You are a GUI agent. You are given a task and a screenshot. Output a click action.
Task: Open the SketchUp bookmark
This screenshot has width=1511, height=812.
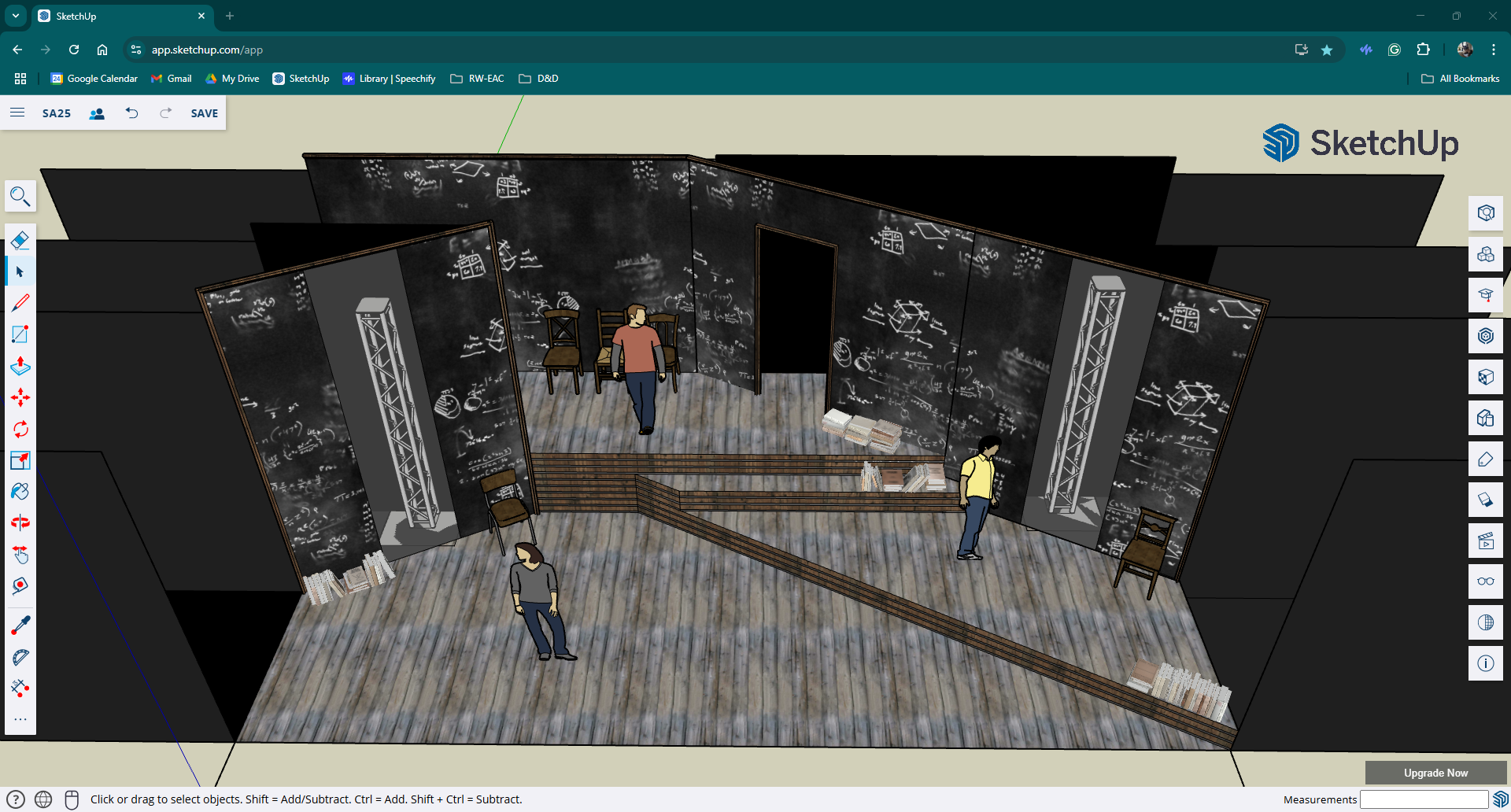point(301,79)
